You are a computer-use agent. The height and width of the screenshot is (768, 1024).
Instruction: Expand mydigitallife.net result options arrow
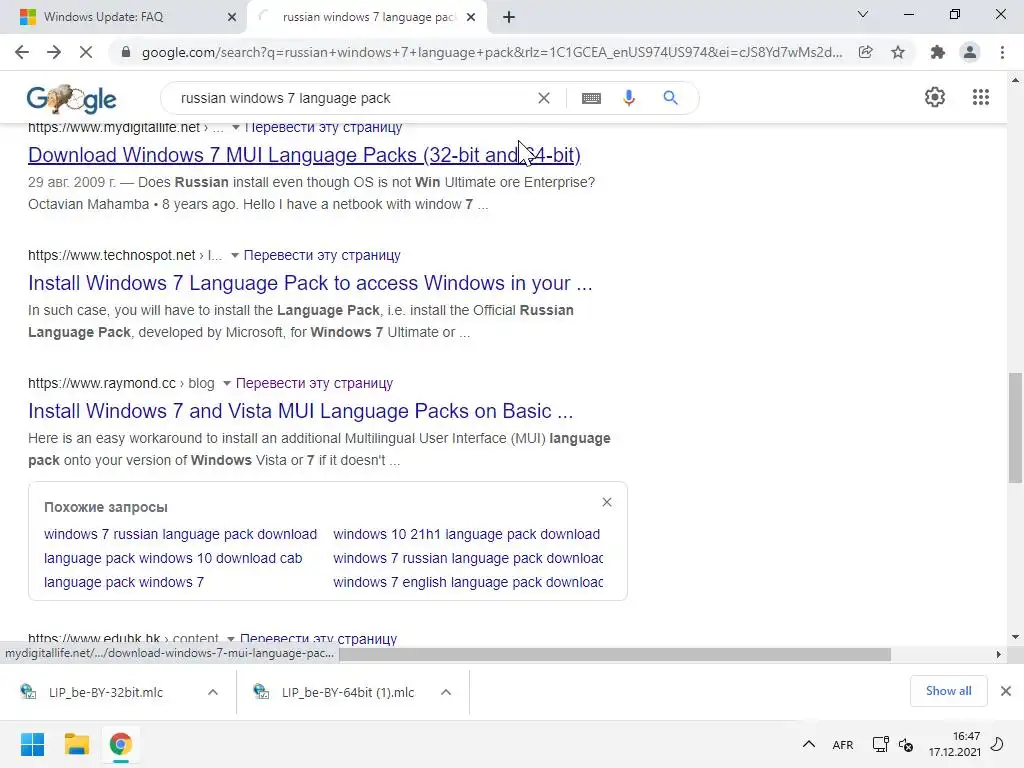pyautogui.click(x=235, y=127)
